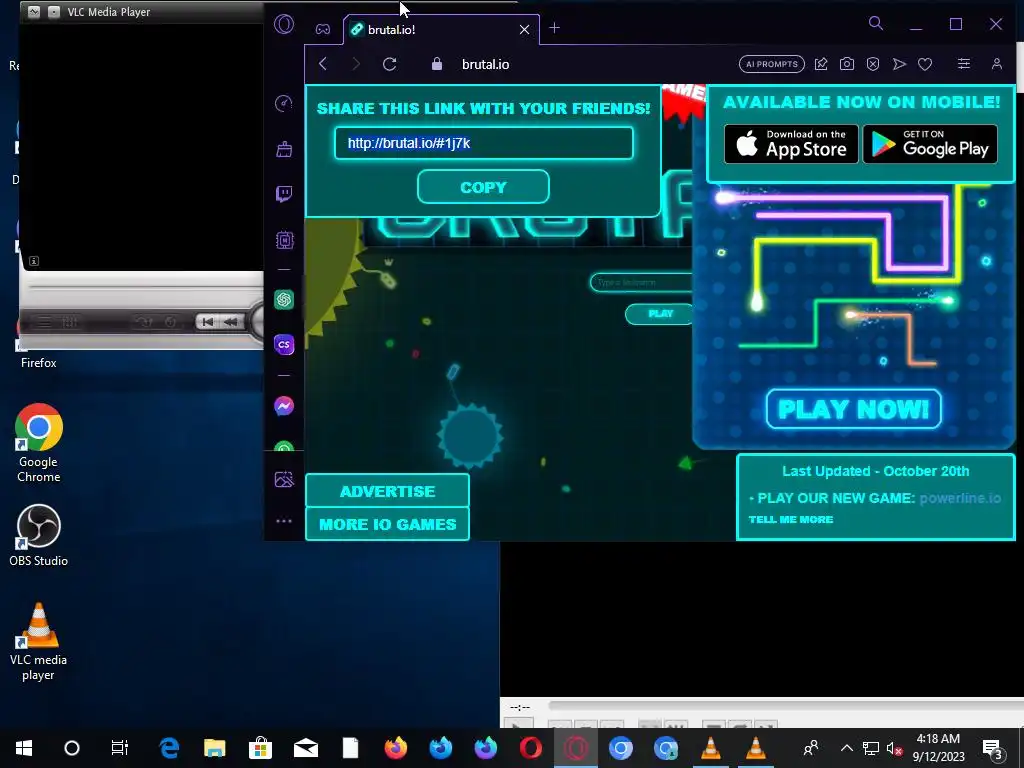Open ChatGPT in the sidebar
Viewport: 1024px width, 768px height.
click(284, 300)
